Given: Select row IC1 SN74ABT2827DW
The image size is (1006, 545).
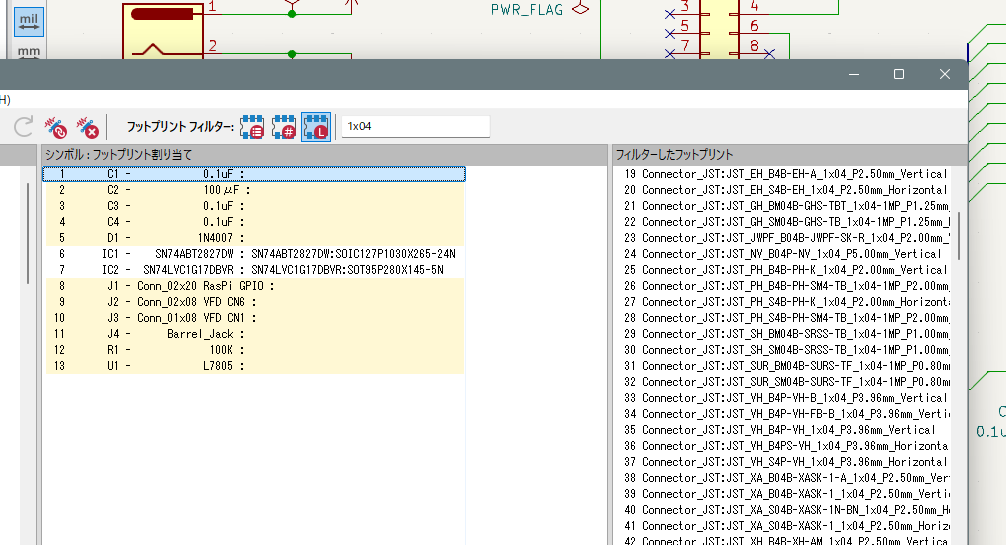Looking at the screenshot, I should click(254, 254).
